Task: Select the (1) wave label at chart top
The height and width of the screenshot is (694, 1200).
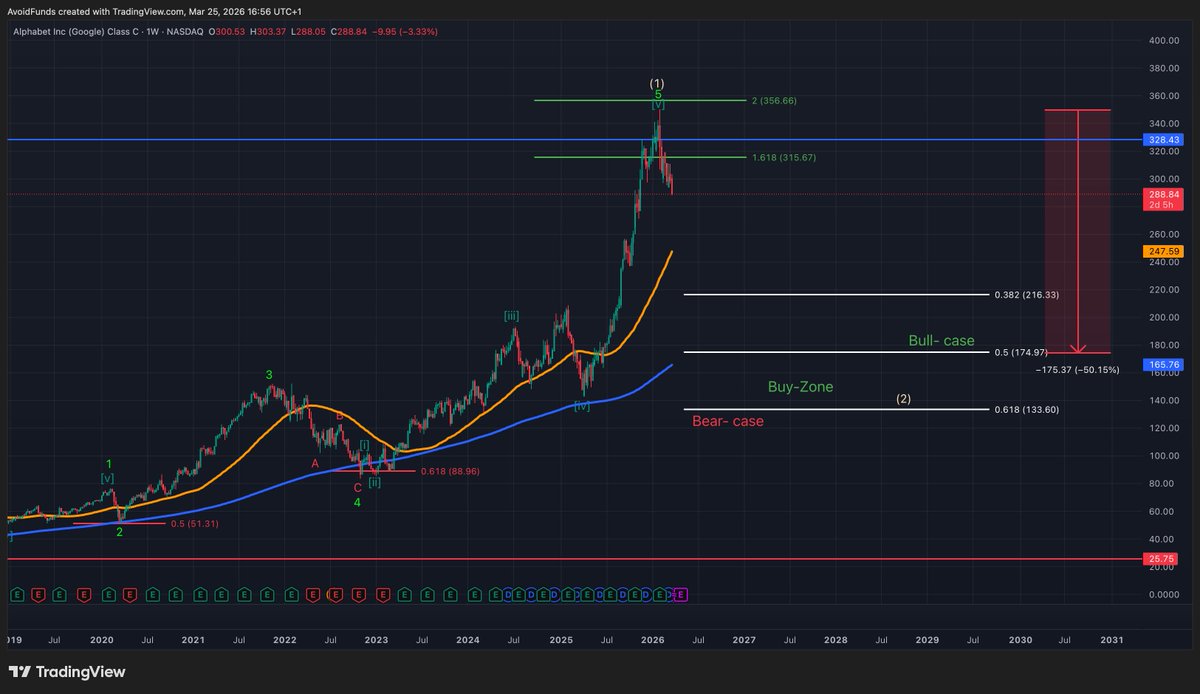Action: pyautogui.click(x=657, y=83)
